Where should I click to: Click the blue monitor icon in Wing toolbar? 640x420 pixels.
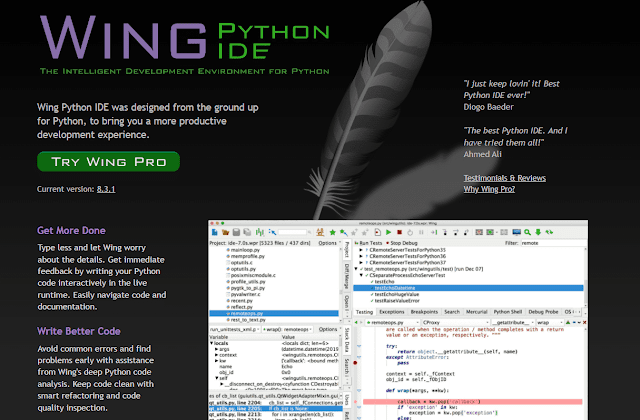coord(517,232)
